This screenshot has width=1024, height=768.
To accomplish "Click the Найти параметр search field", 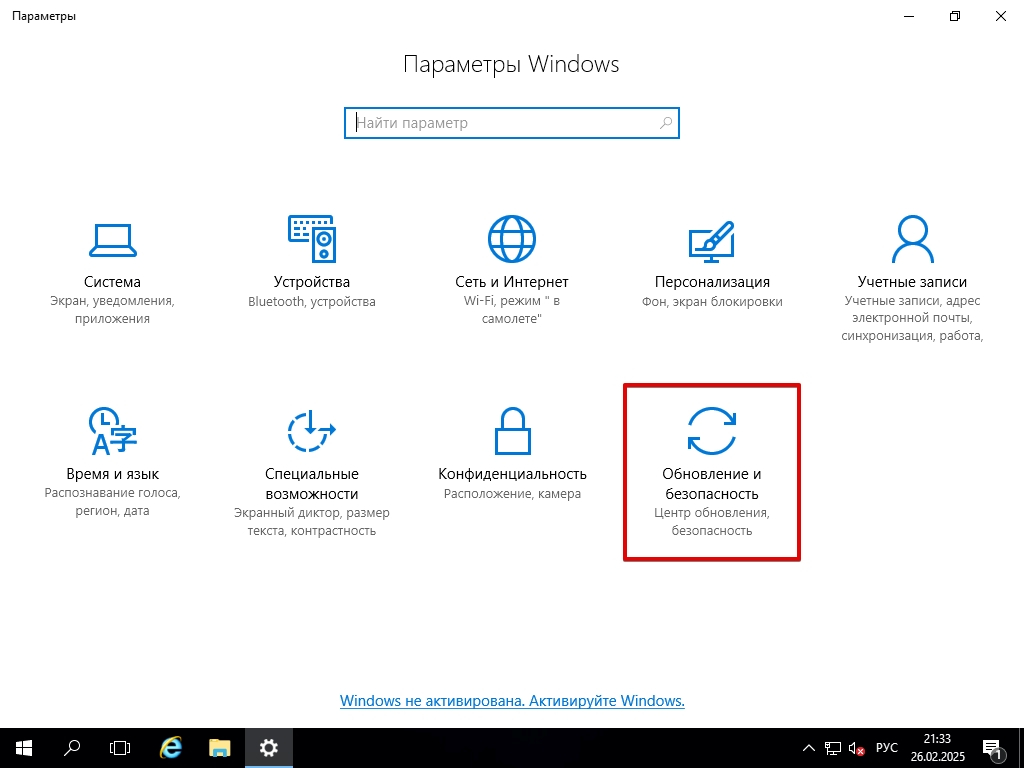I will [512, 123].
